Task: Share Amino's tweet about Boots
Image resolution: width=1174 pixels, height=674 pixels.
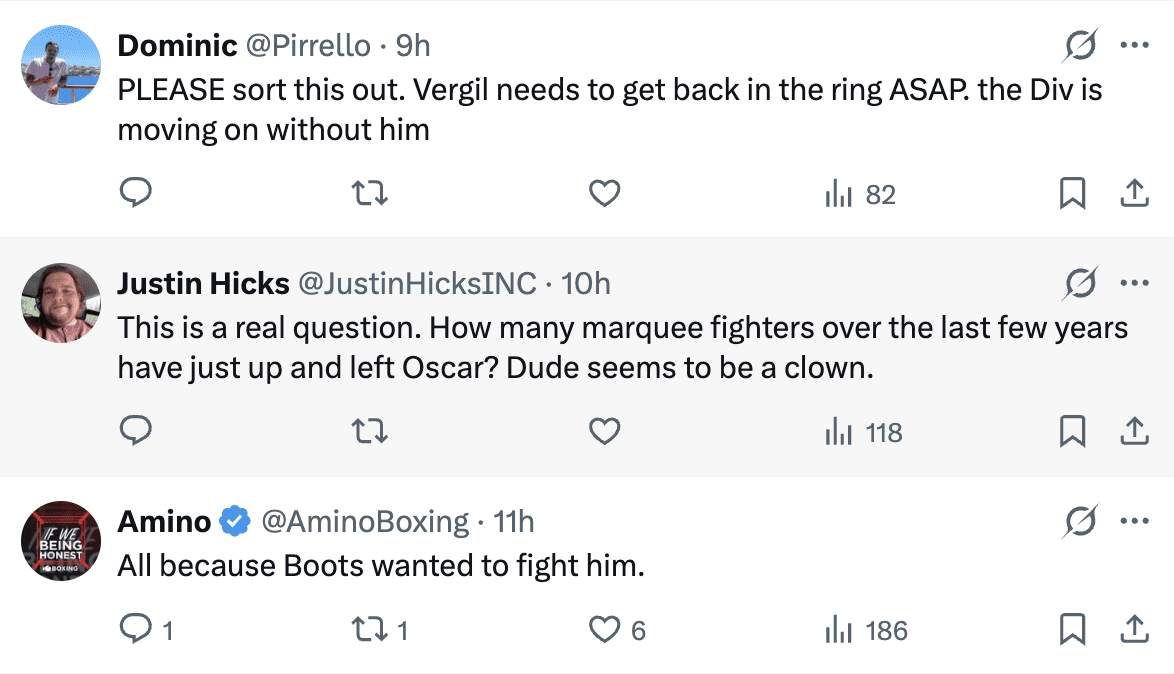Action: [x=1134, y=630]
